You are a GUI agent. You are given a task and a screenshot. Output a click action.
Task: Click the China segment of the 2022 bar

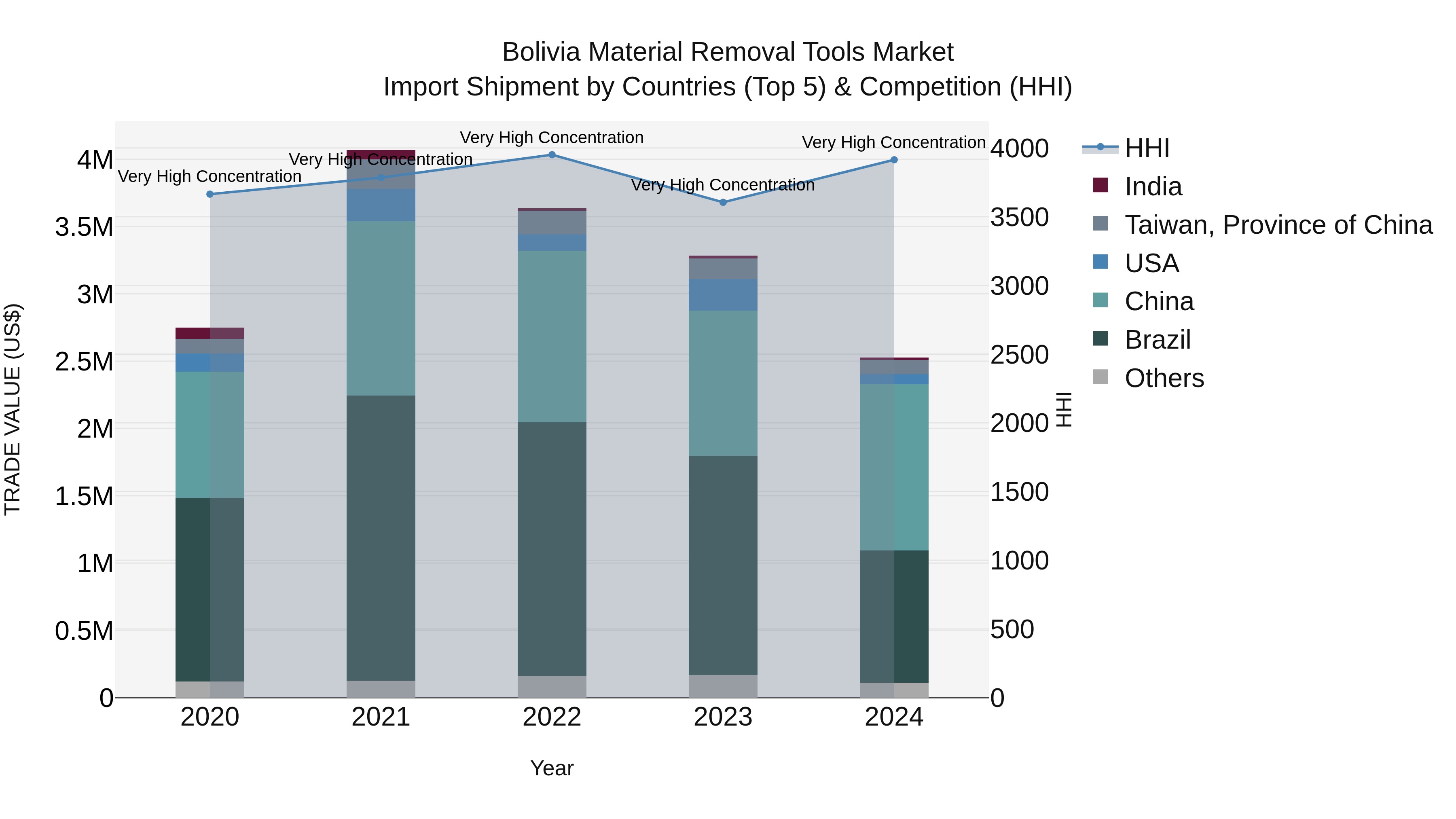(552, 336)
